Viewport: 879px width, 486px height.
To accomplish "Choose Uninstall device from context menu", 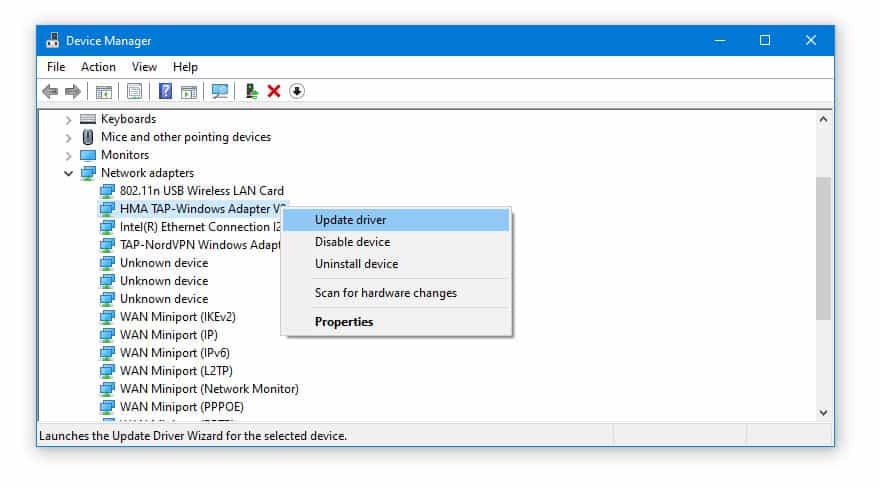I will 396,263.
